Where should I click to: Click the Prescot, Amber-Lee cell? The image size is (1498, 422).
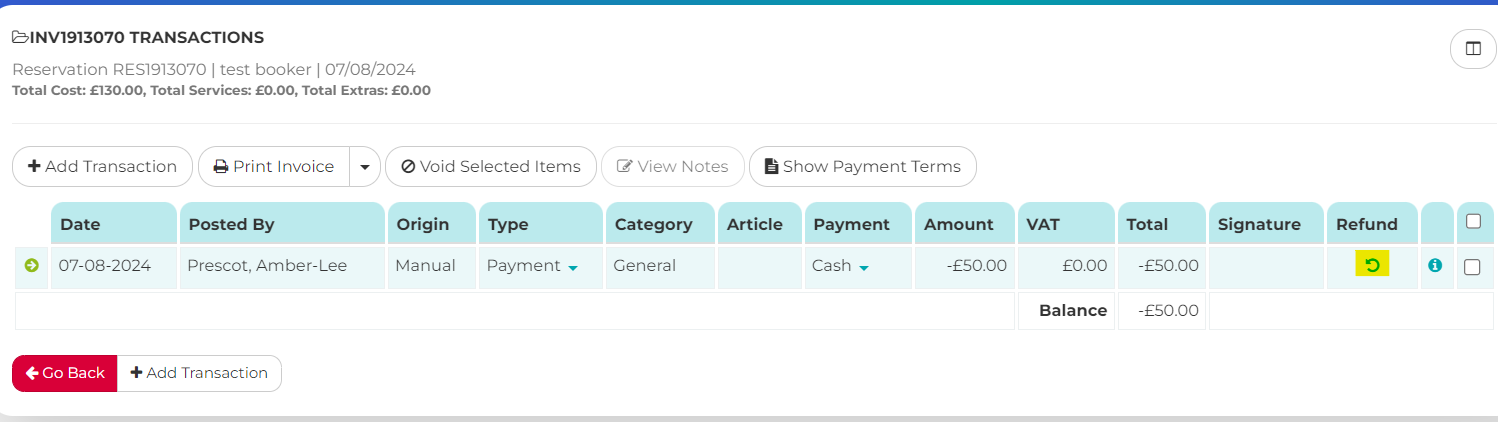pyautogui.click(x=282, y=267)
